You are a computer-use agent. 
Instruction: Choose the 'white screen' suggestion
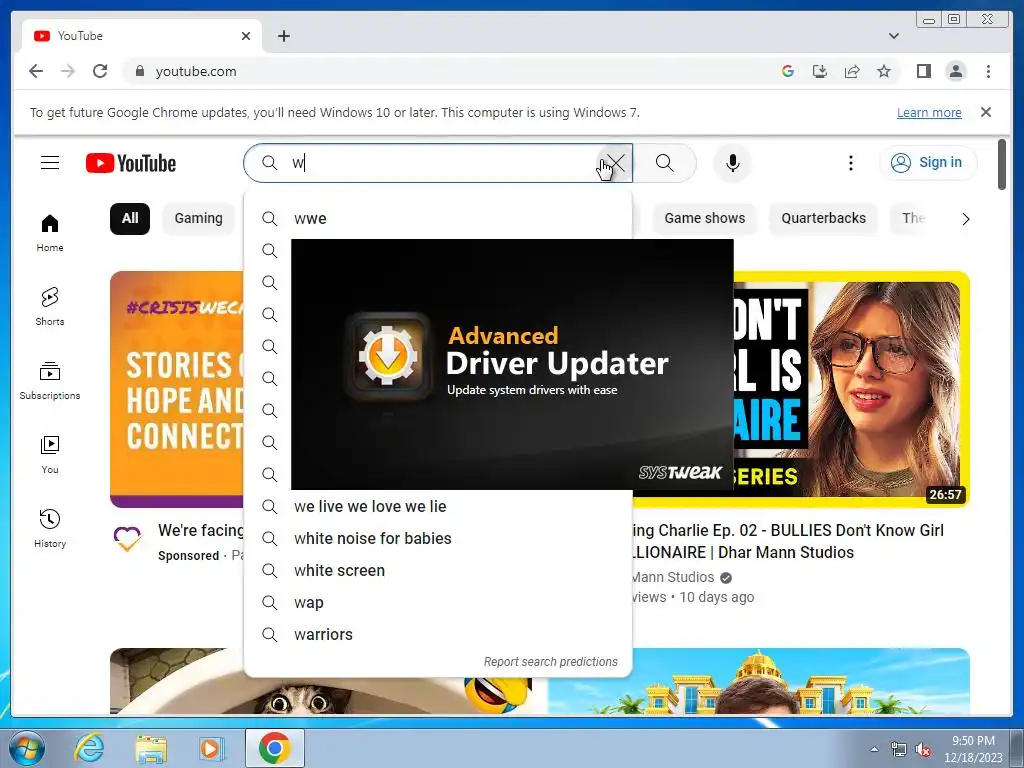[x=438, y=570]
